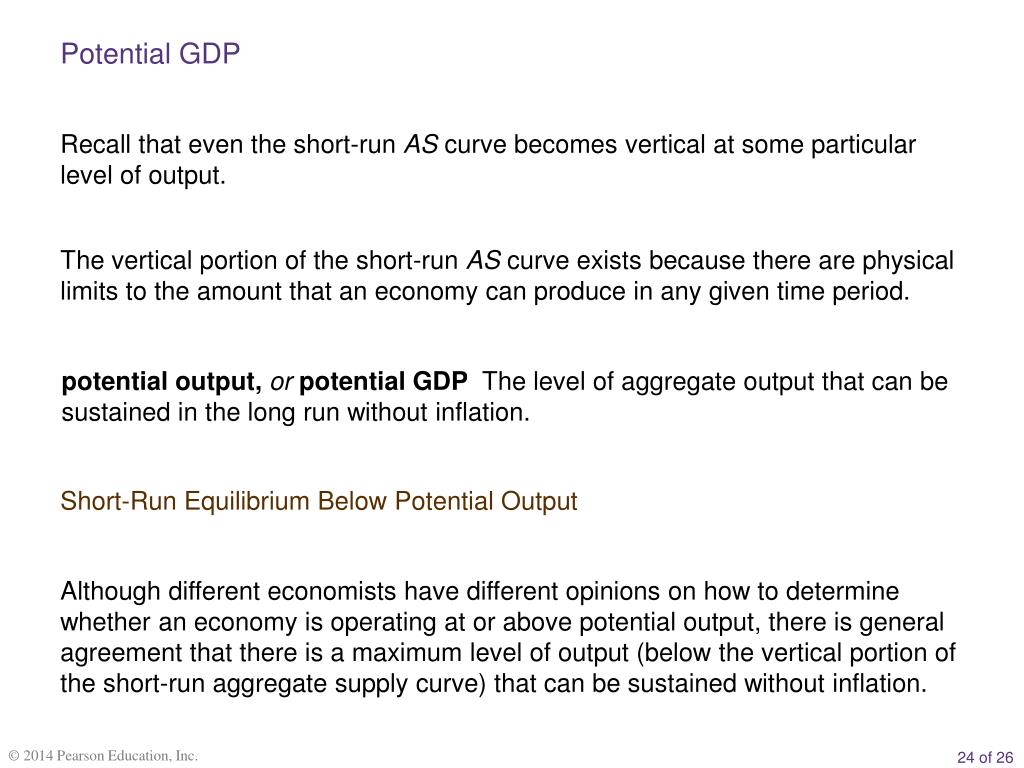Image resolution: width=1024 pixels, height=768 pixels.
Task: Click the words 'level of output.' in first paragraph
Action: click(143, 176)
